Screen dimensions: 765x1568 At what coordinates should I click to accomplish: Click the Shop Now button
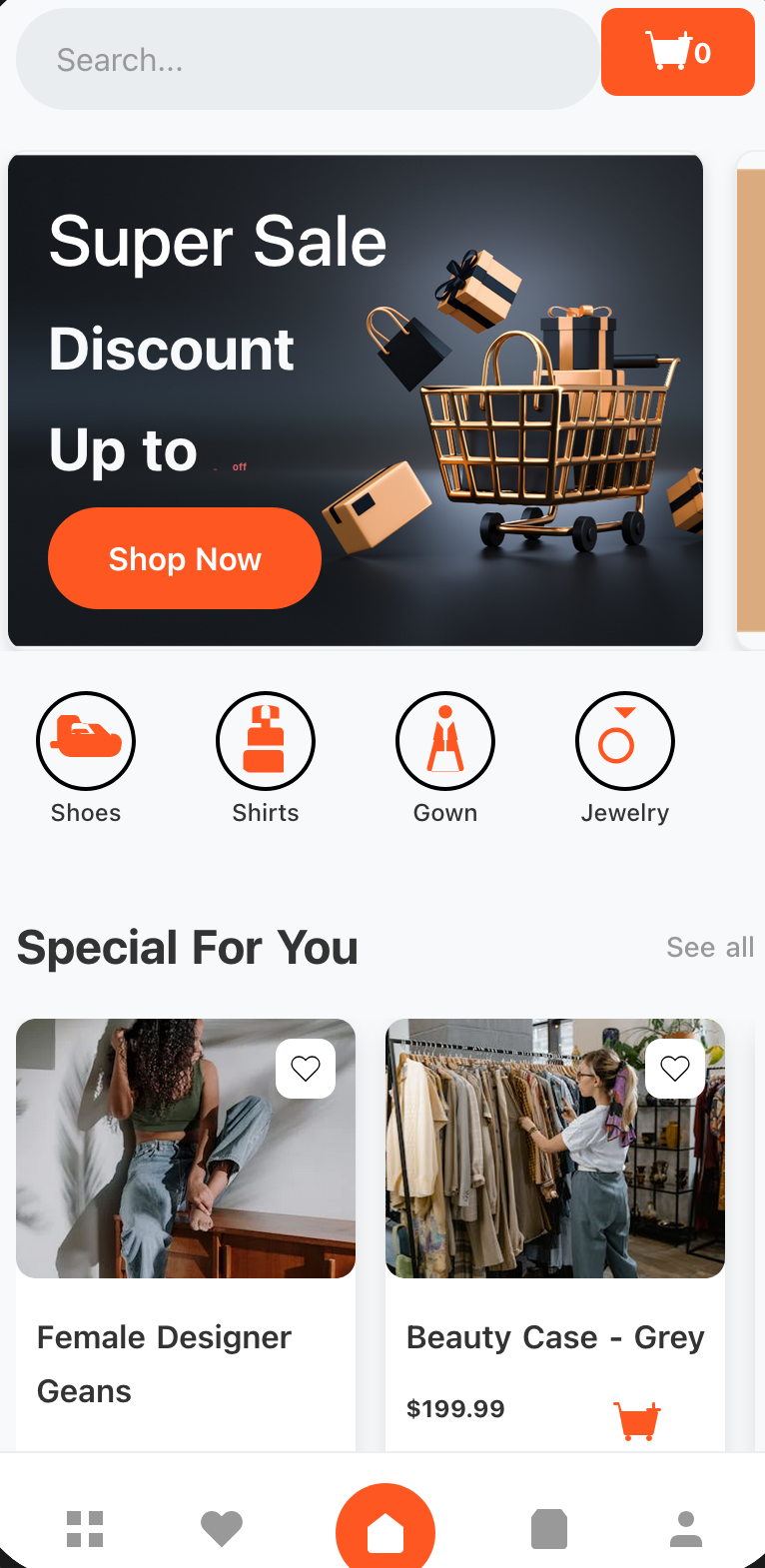tap(185, 558)
